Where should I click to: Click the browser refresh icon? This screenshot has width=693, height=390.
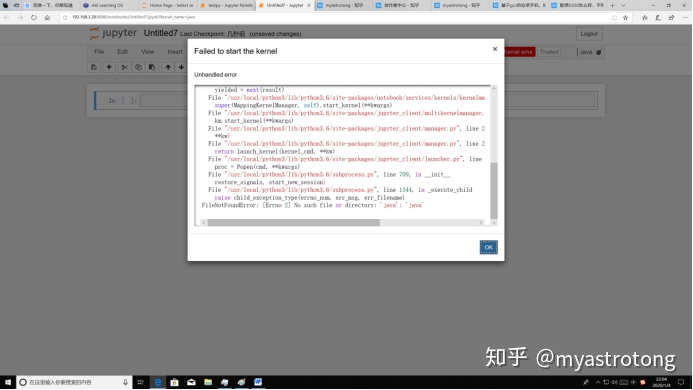tap(34, 18)
